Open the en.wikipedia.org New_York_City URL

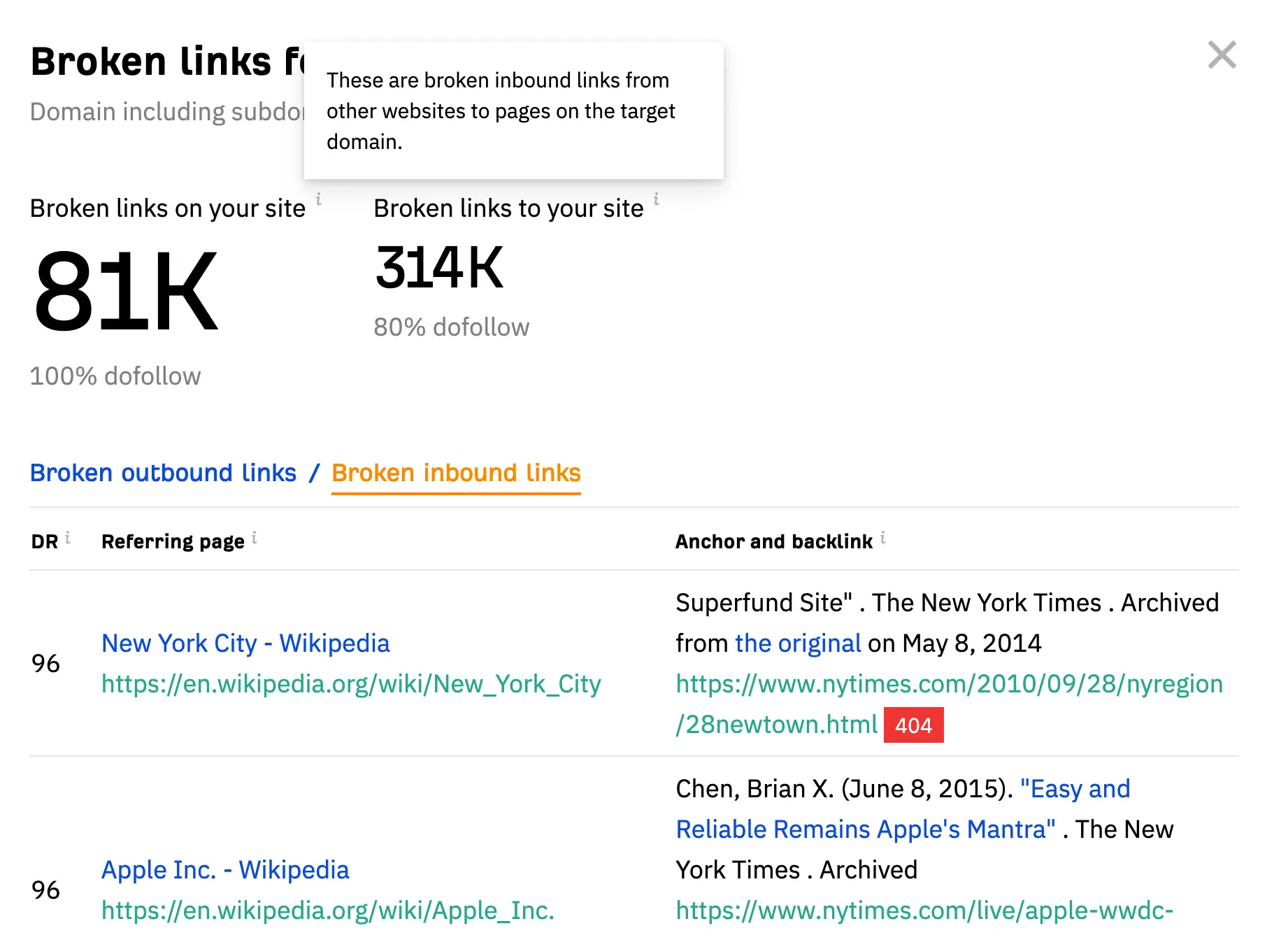pos(351,684)
